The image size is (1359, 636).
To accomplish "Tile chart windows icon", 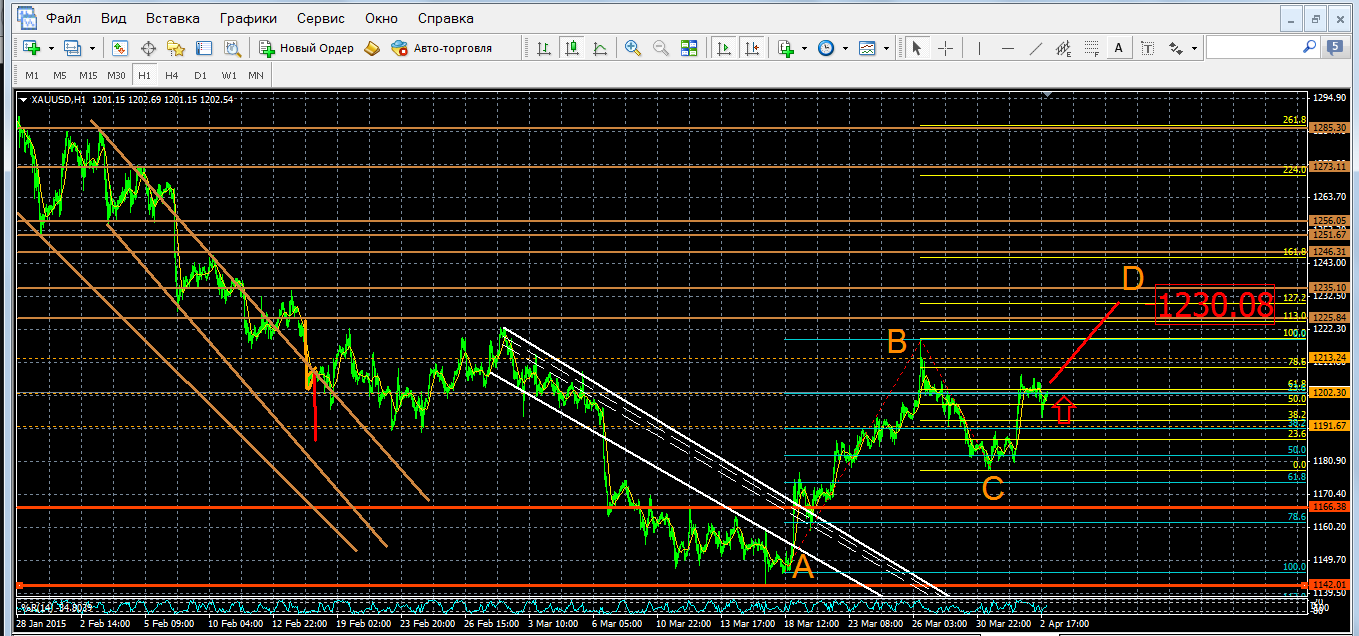I will 689,48.
